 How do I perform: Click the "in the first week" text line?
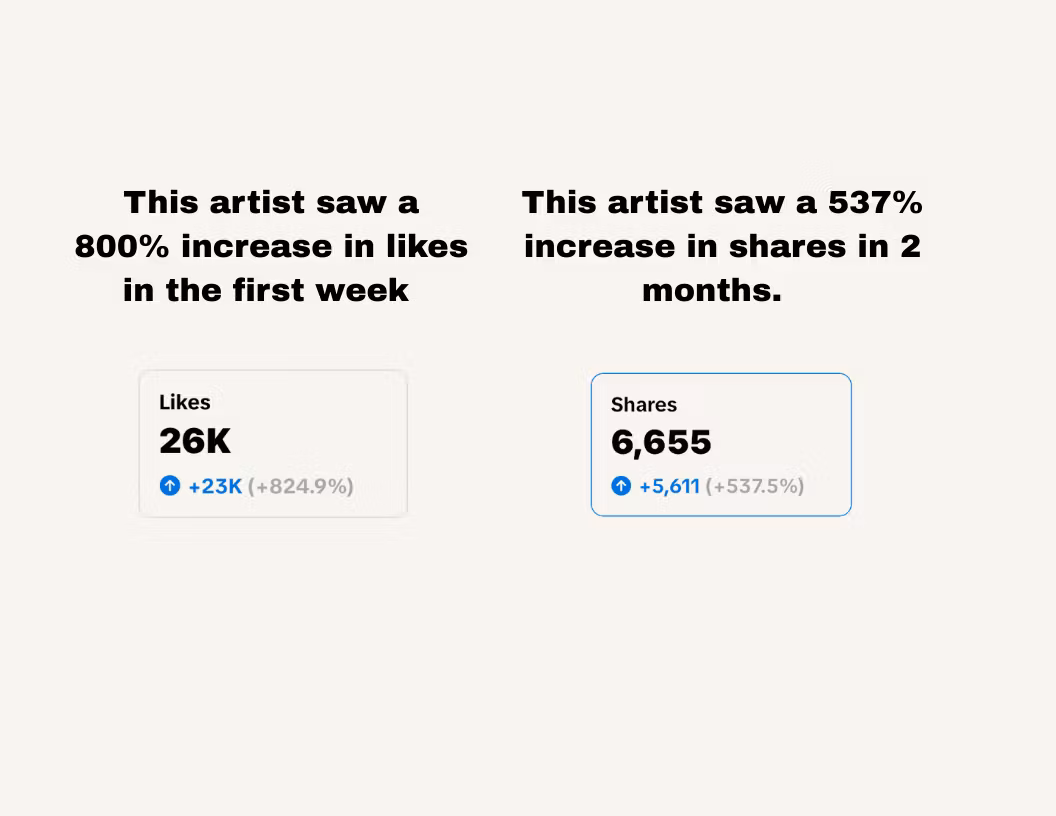point(266,290)
